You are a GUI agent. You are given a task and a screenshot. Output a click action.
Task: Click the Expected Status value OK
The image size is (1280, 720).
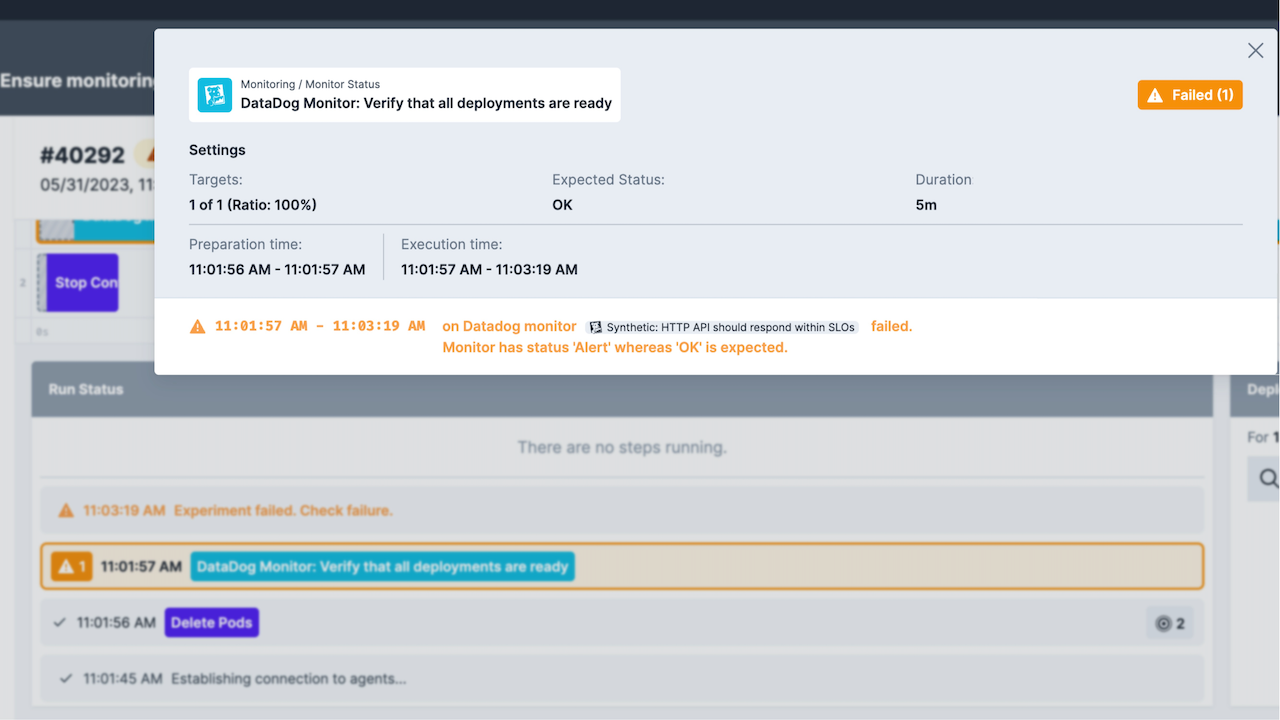point(563,205)
